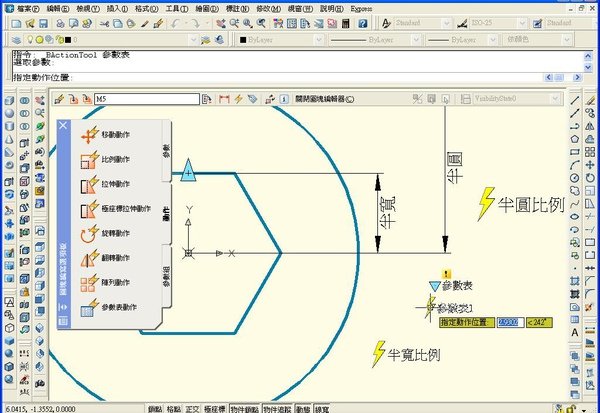Viewport: 600px width, 413px height.
Task: Switch to the 參數組 palette tab
Action: tap(166, 276)
